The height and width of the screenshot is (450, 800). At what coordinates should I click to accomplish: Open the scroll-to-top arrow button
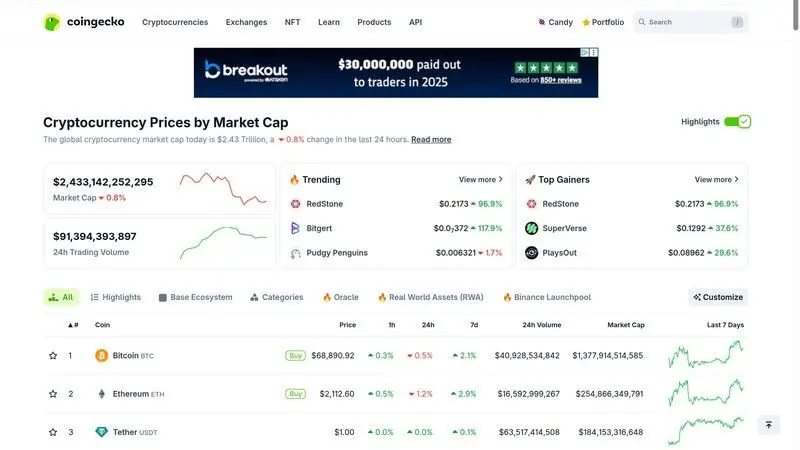click(769, 424)
